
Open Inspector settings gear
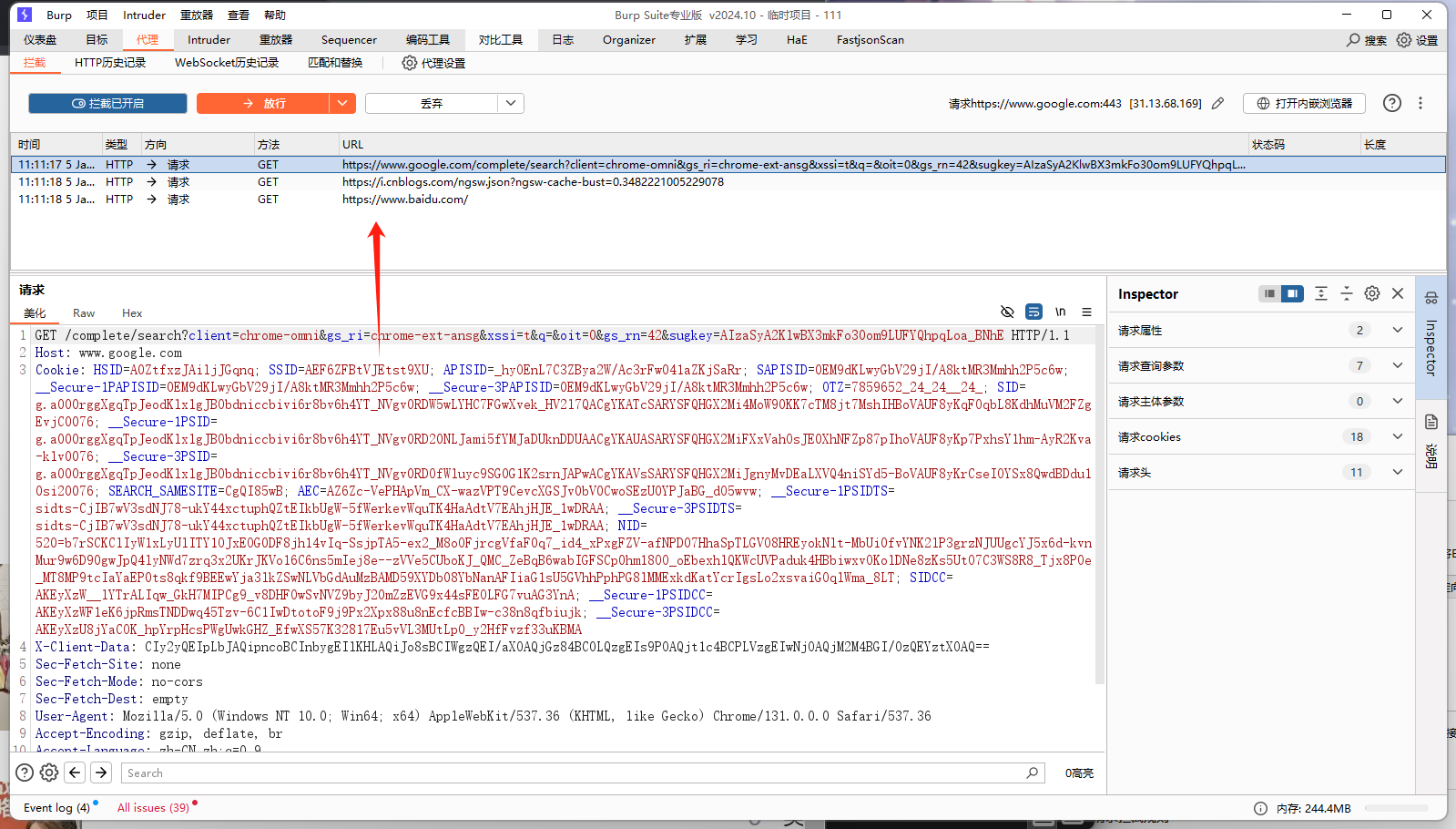point(1372,293)
